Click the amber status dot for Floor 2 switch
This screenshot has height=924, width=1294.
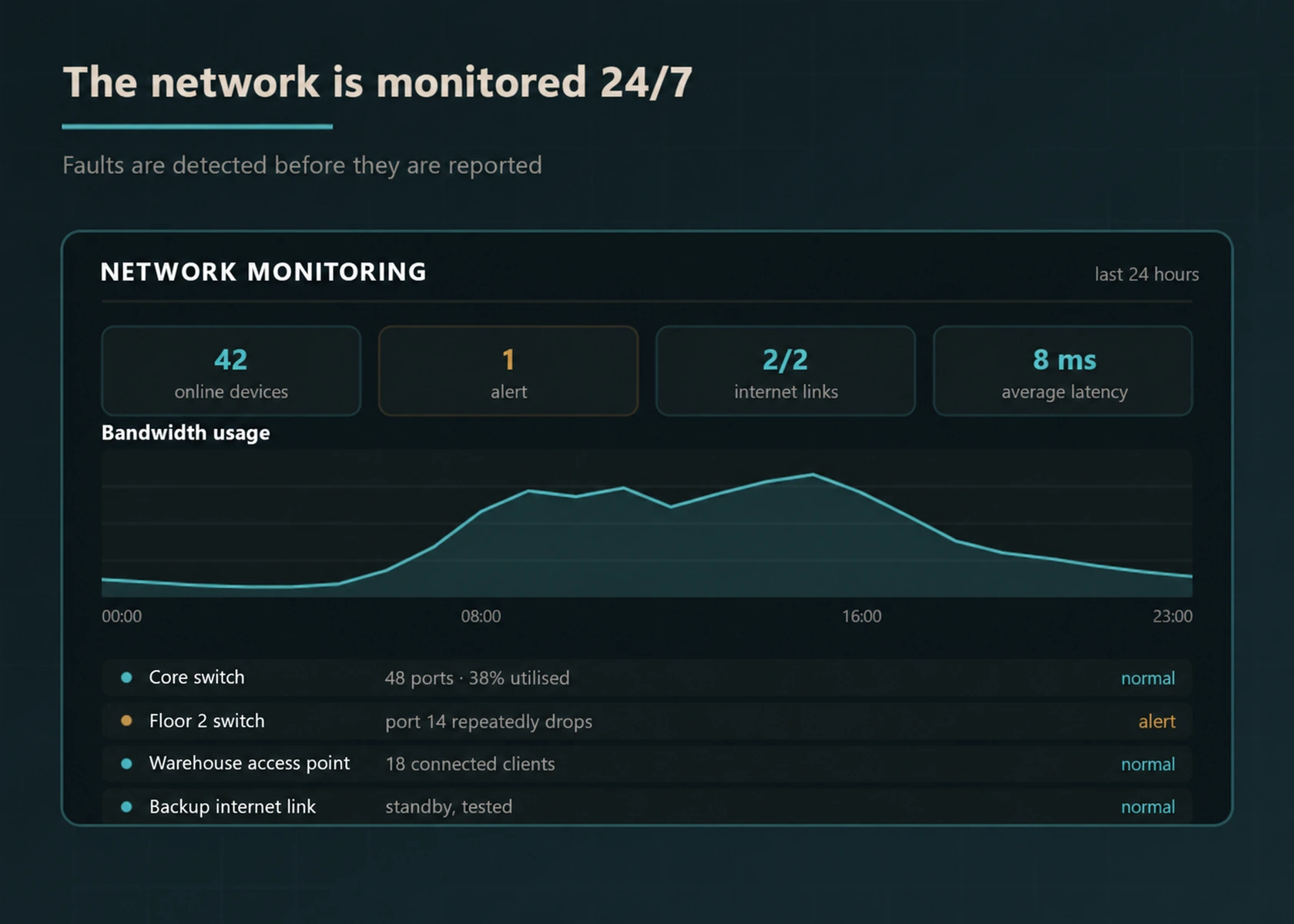tap(126, 721)
